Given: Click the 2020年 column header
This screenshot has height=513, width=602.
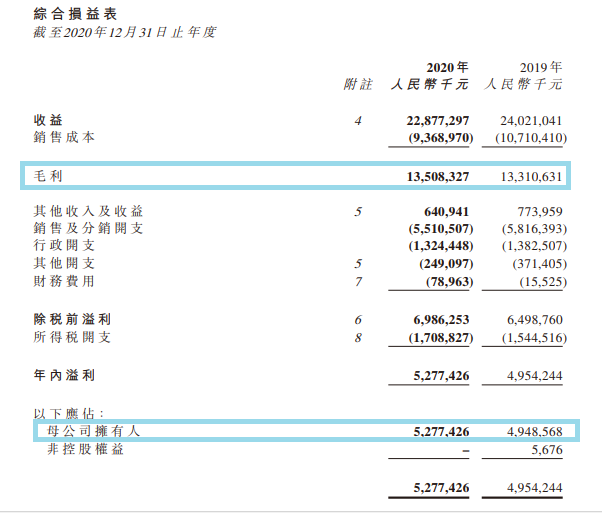Looking at the screenshot, I should coord(447,67).
